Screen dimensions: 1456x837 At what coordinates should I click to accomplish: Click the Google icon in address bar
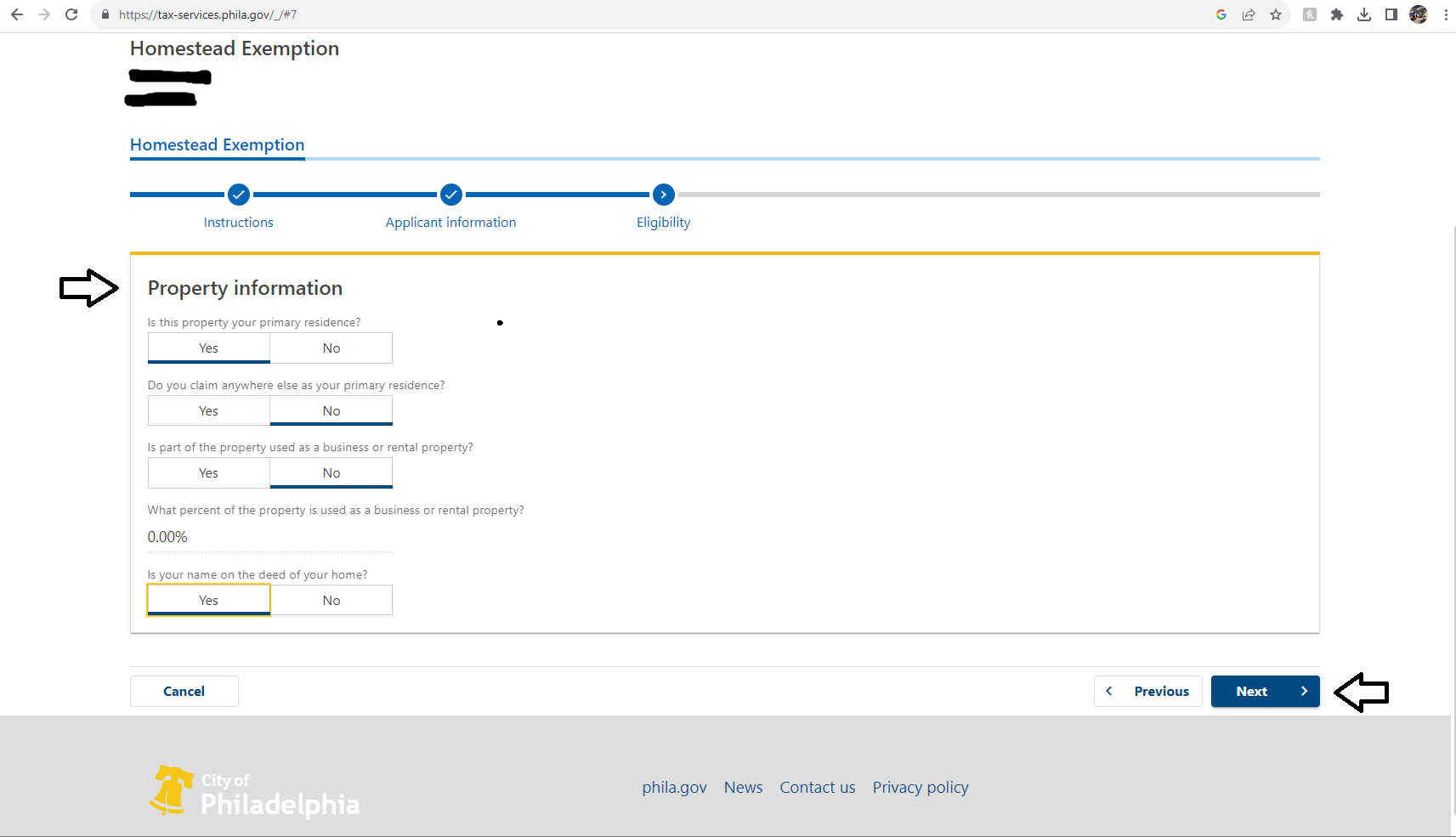[x=1221, y=14]
